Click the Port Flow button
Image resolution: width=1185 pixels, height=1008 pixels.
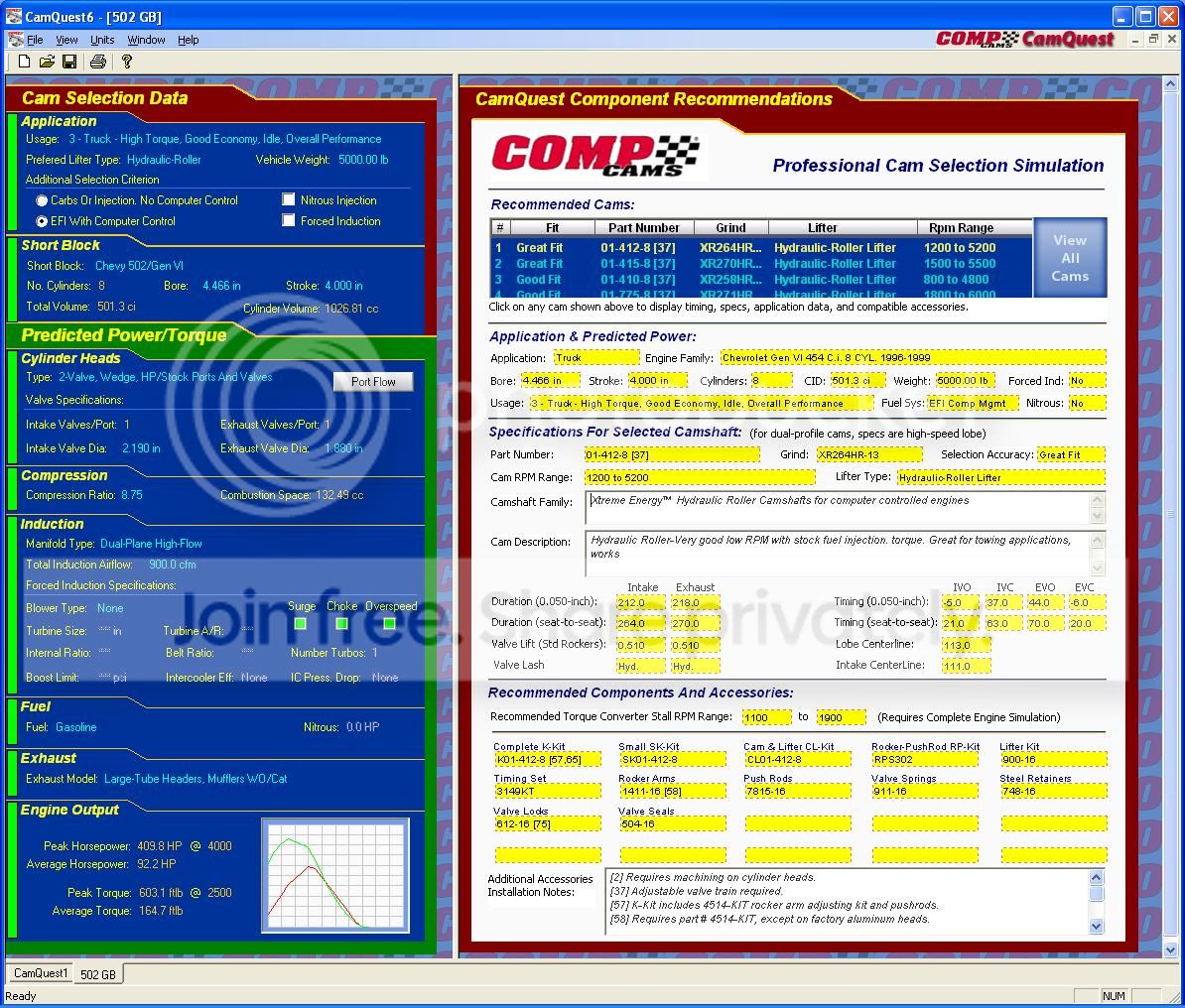pos(373,382)
